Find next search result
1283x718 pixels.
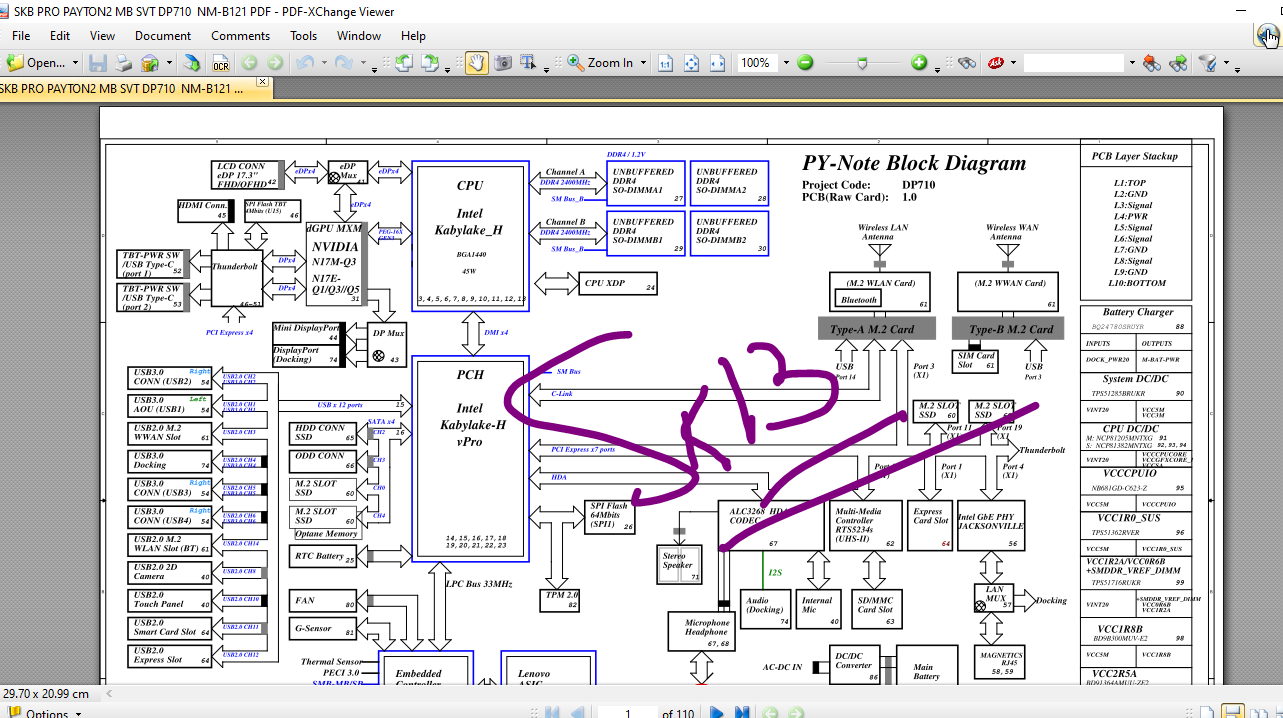tap(1178, 63)
